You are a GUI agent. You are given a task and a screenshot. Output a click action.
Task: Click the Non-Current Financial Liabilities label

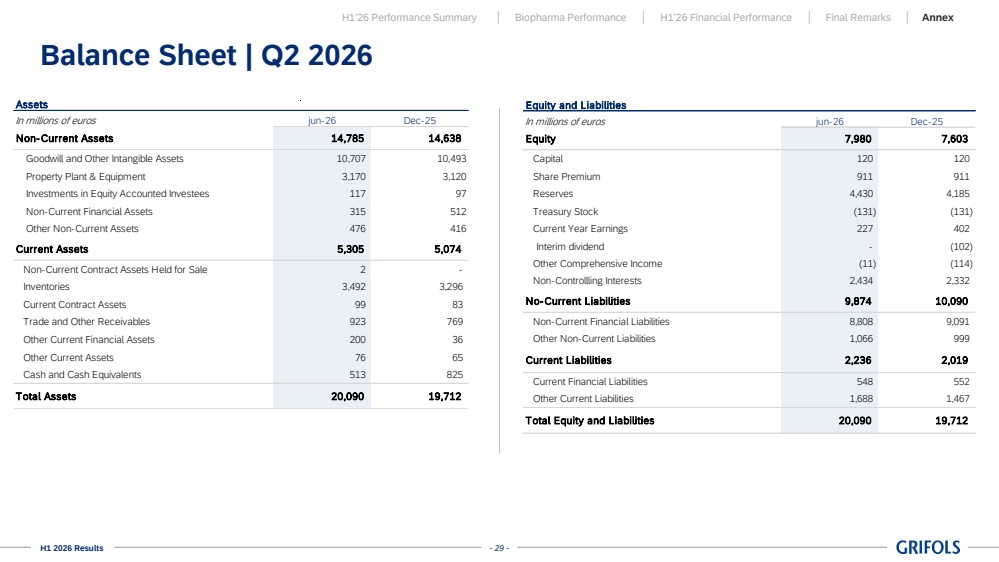(601, 322)
